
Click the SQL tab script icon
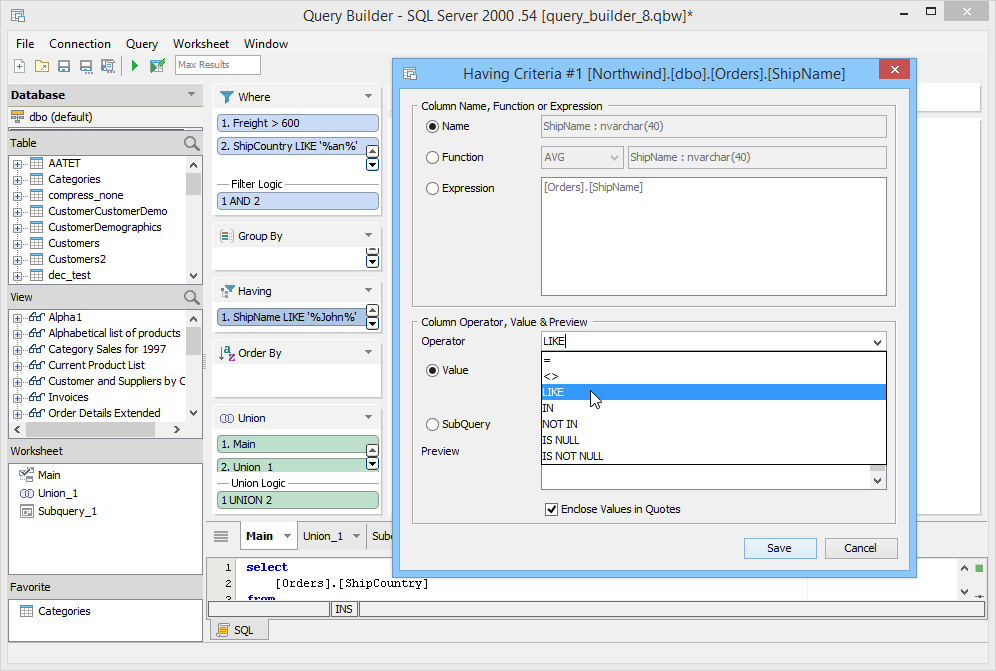click(222, 630)
